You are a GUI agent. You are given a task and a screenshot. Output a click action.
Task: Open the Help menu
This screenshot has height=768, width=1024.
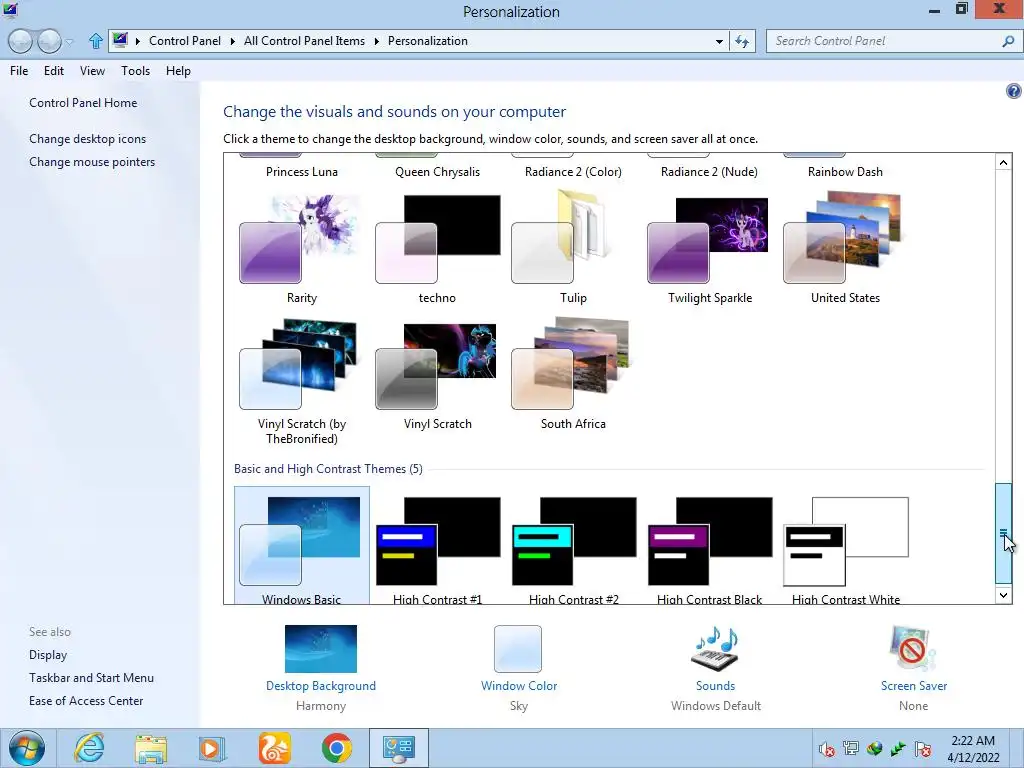coord(178,71)
